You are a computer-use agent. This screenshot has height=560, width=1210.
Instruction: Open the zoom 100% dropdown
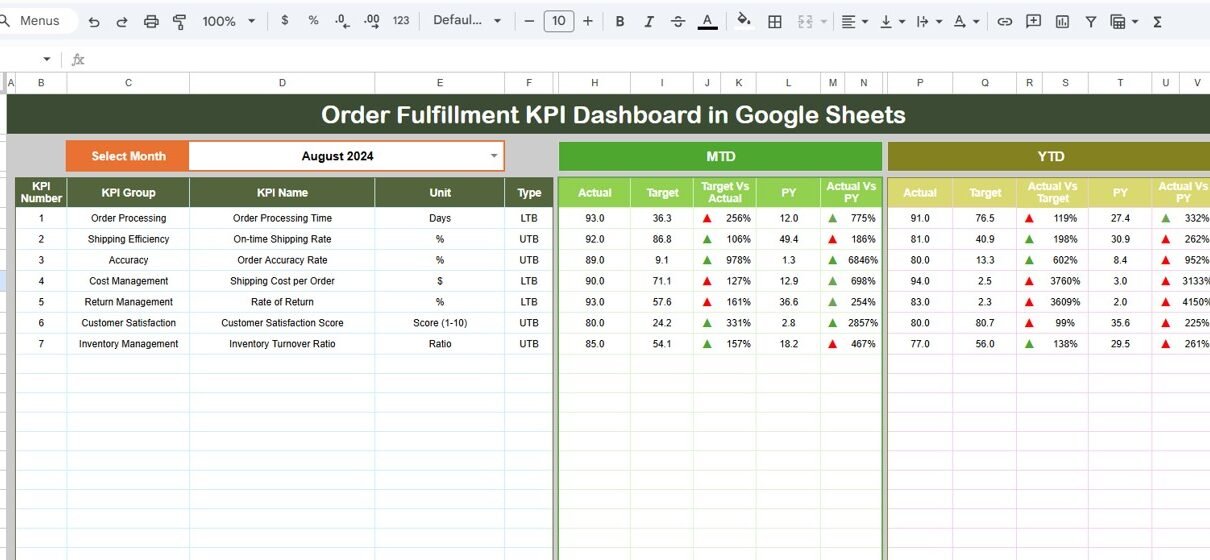[x=229, y=21]
